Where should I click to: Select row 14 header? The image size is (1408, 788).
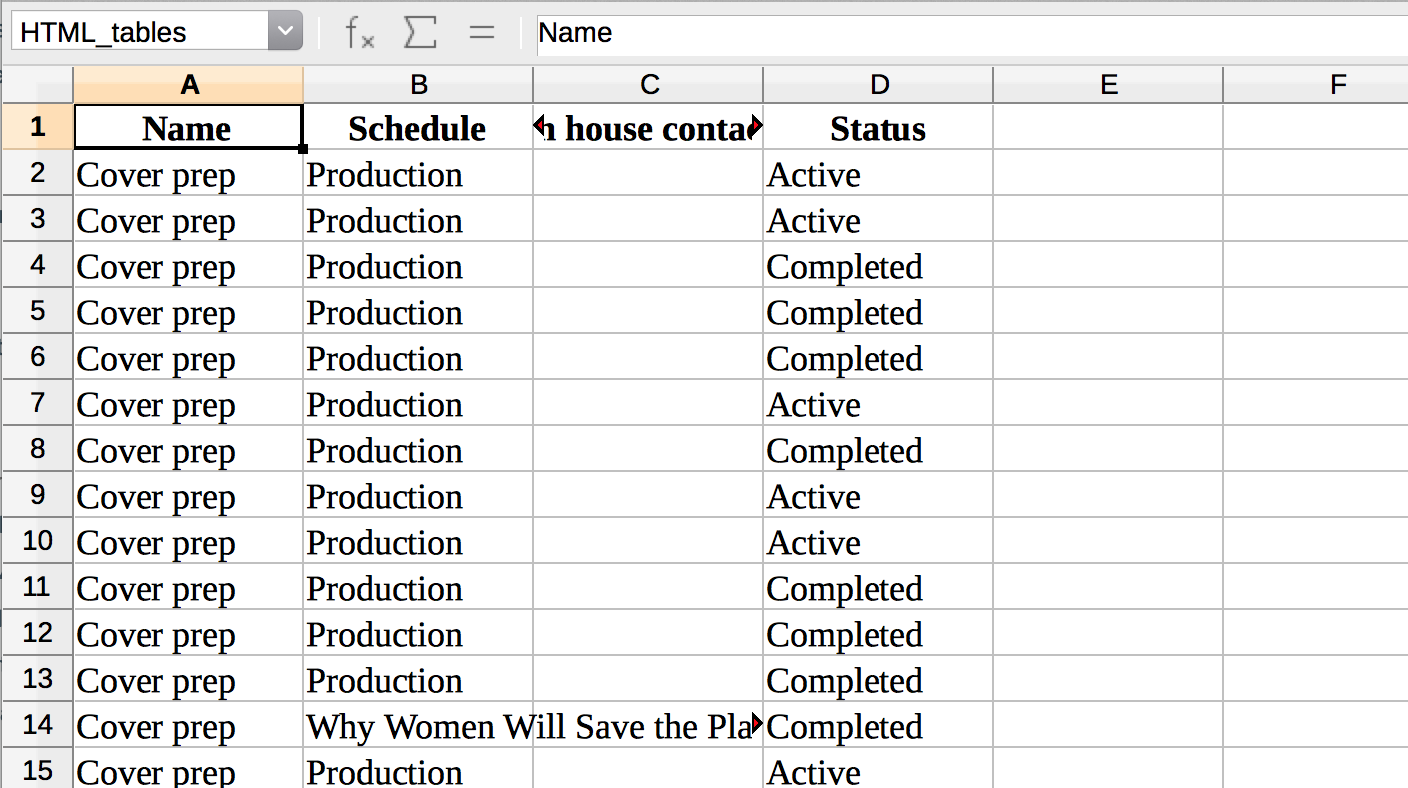click(x=37, y=727)
